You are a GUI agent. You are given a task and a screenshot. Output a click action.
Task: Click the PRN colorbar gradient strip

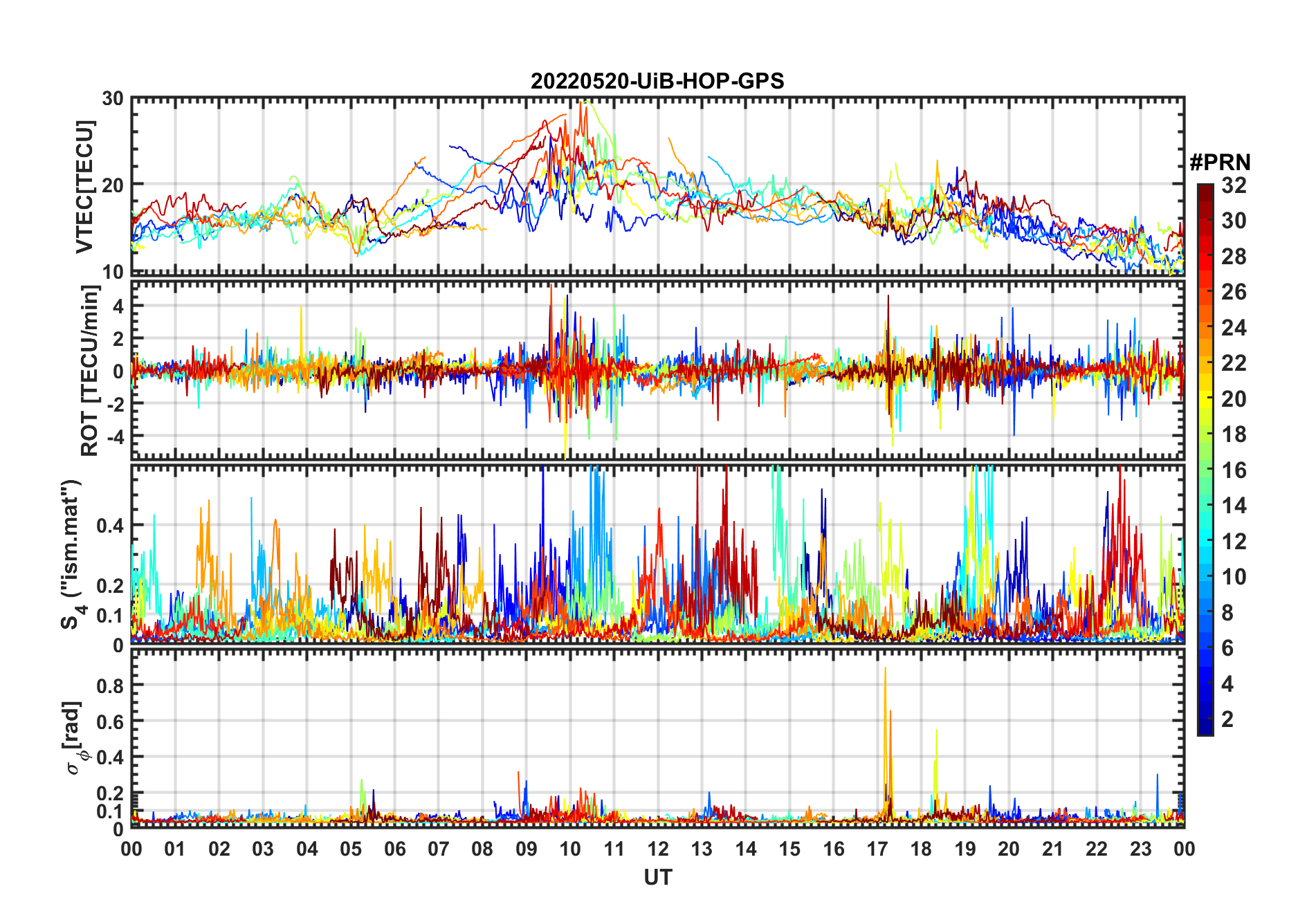(x=1205, y=459)
